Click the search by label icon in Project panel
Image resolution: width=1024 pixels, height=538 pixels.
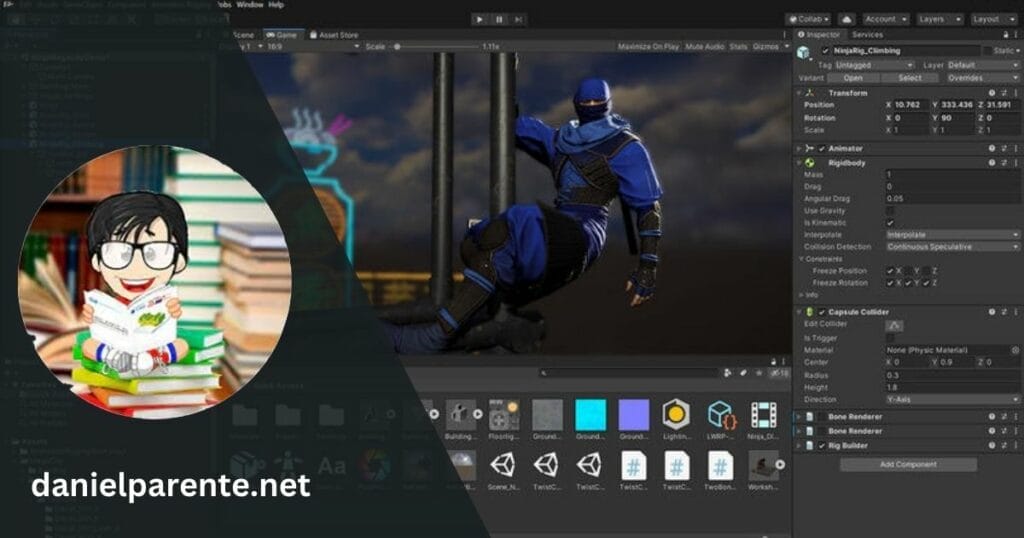(743, 373)
